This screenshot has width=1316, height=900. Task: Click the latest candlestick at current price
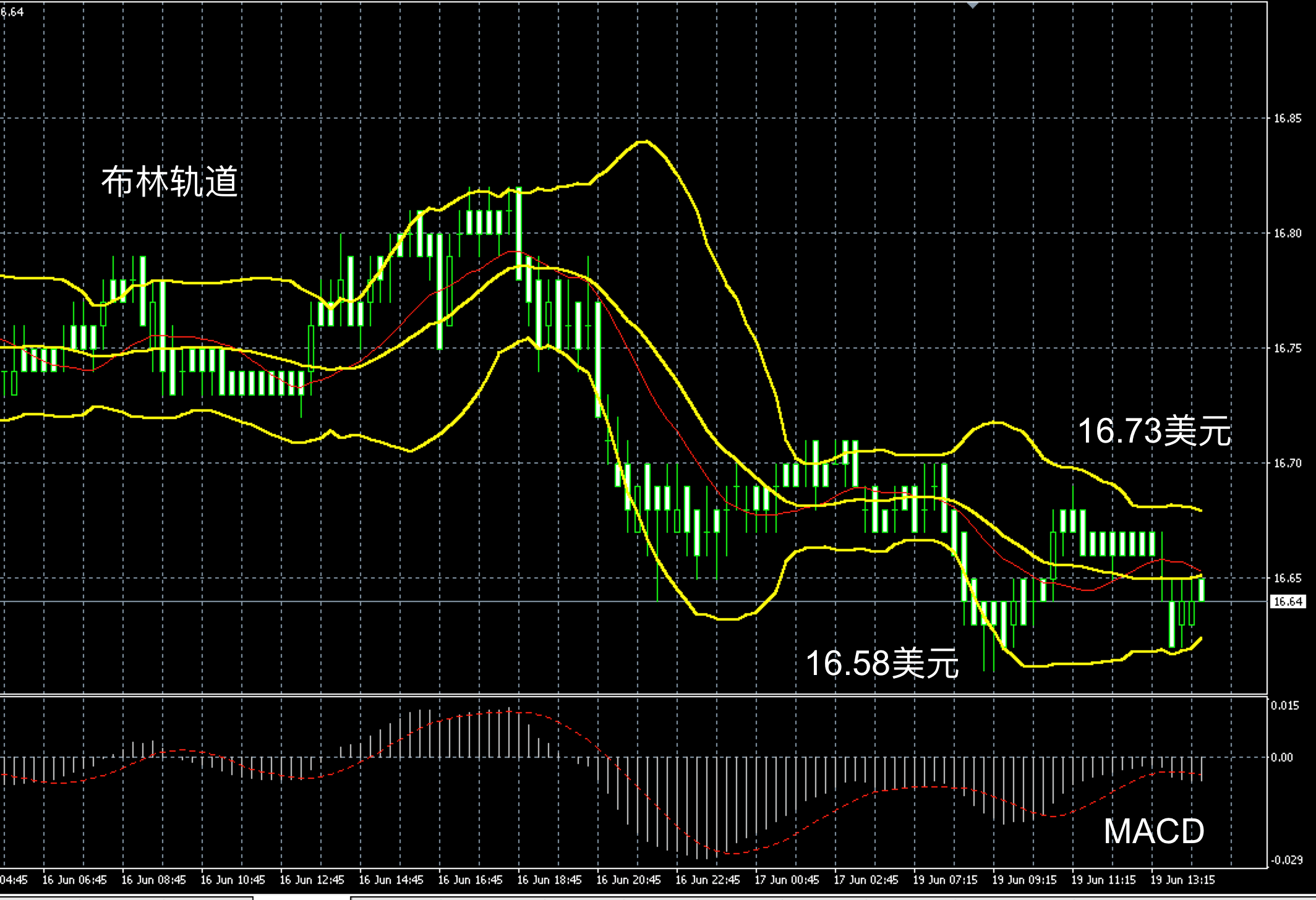pos(1202,588)
